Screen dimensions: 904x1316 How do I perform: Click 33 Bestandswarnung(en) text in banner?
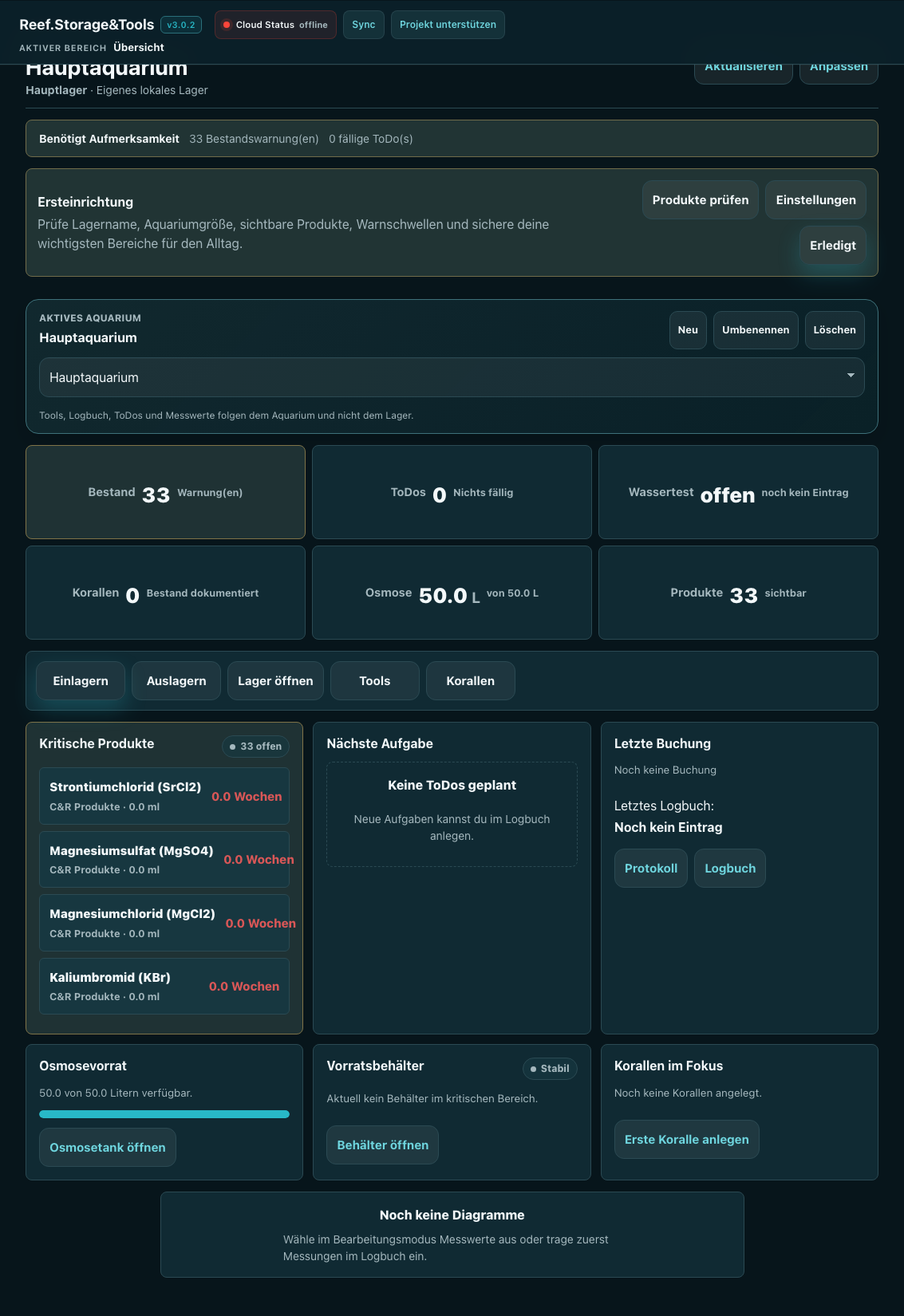coord(254,139)
